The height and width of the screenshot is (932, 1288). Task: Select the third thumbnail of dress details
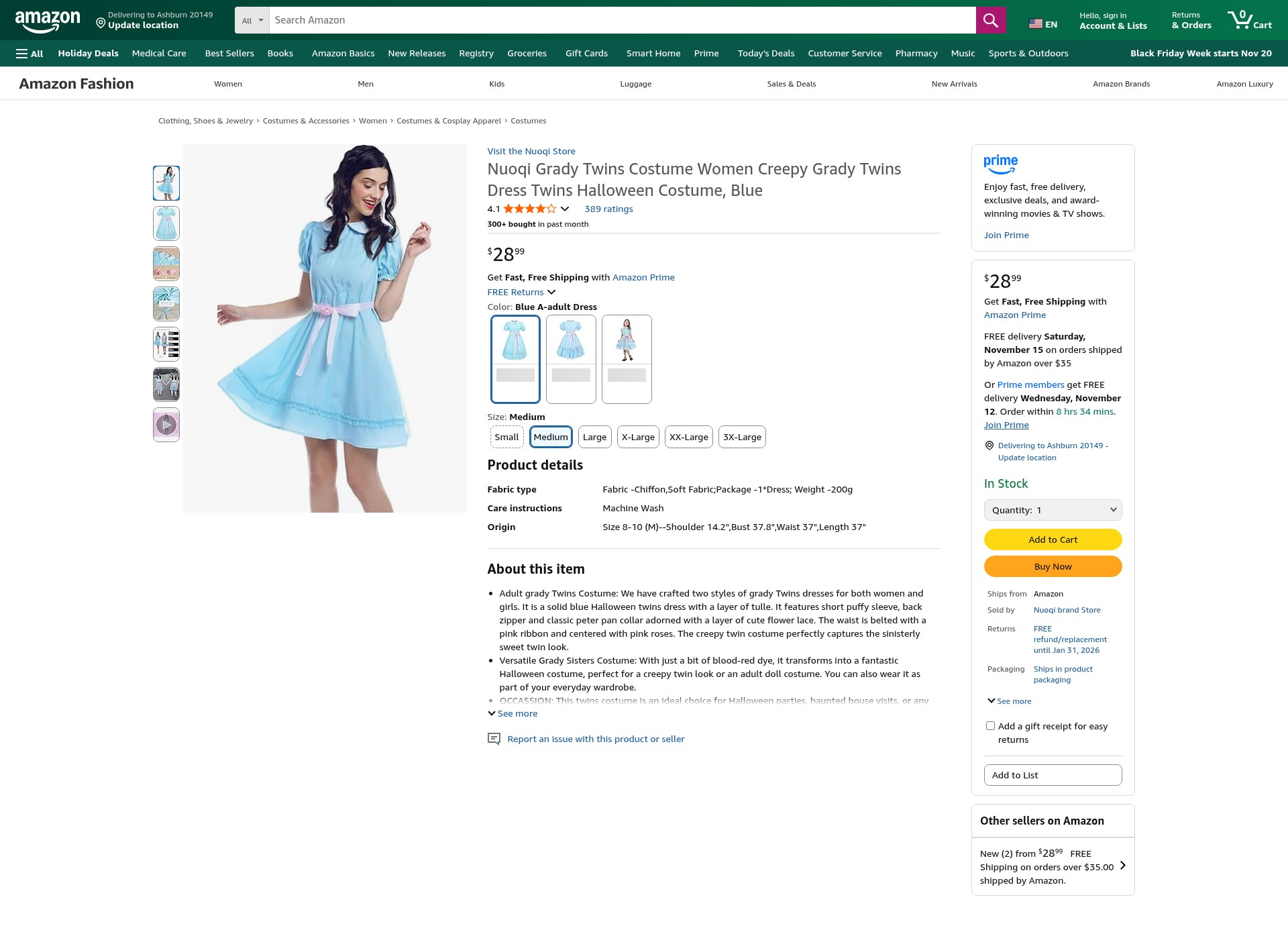(x=166, y=264)
